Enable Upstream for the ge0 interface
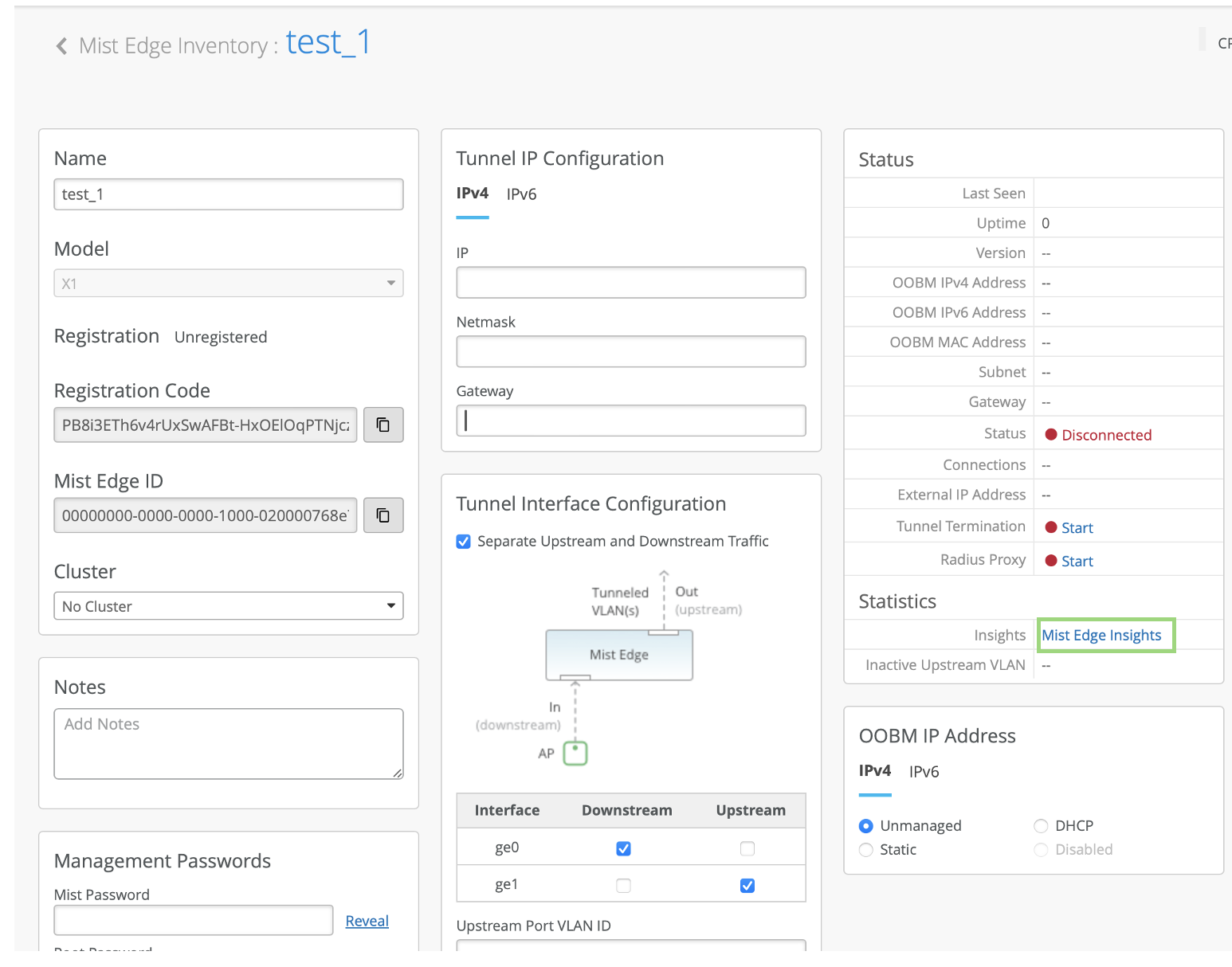Image resolution: width=1232 pixels, height=967 pixels. click(x=747, y=848)
